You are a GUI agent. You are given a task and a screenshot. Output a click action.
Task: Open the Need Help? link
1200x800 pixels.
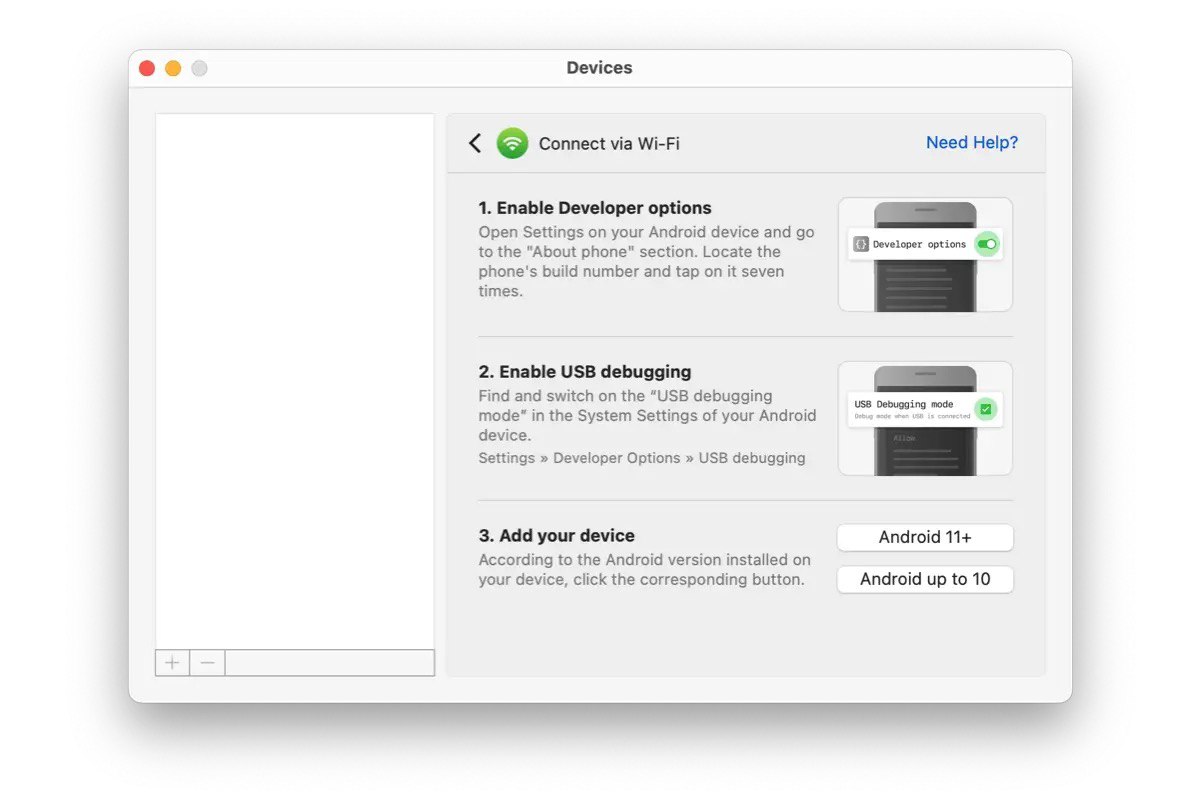pos(972,143)
